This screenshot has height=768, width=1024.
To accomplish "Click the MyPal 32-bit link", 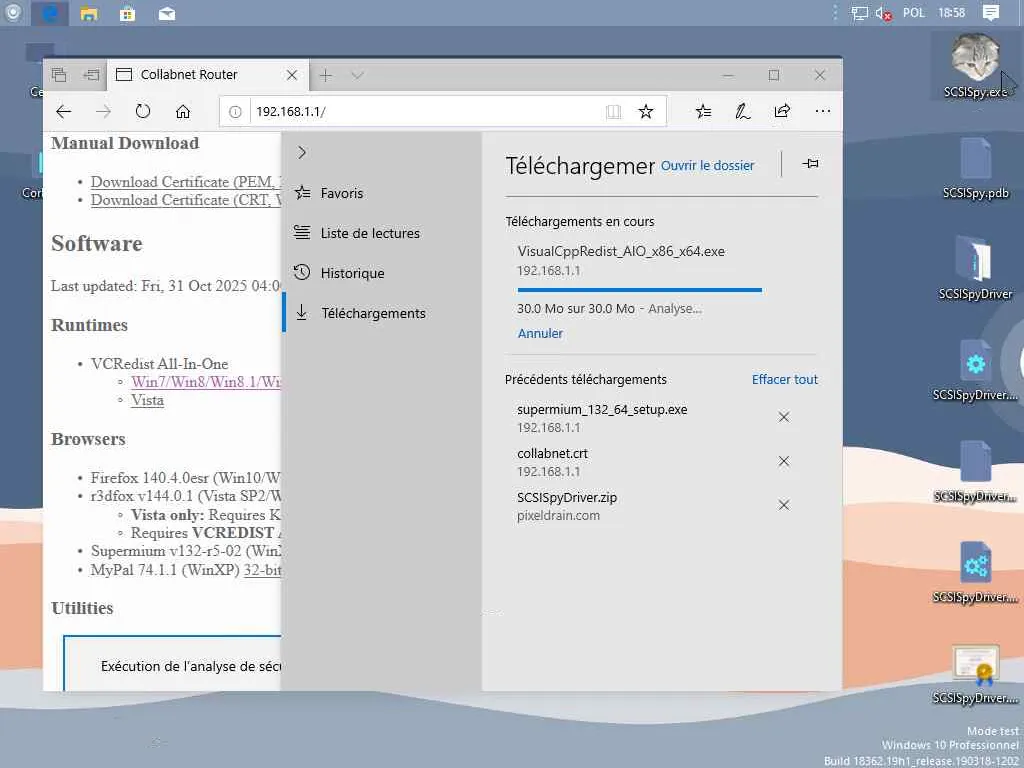I will coord(262,570).
